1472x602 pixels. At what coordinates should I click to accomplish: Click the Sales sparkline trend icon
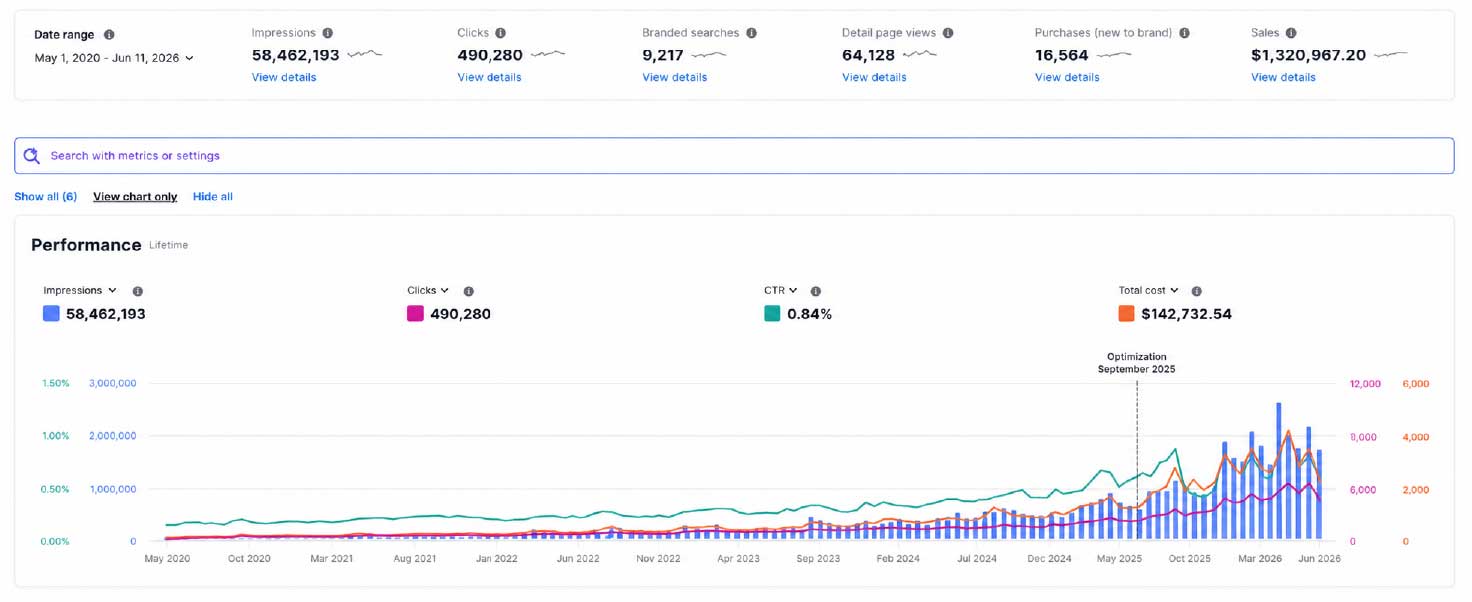[1390, 54]
